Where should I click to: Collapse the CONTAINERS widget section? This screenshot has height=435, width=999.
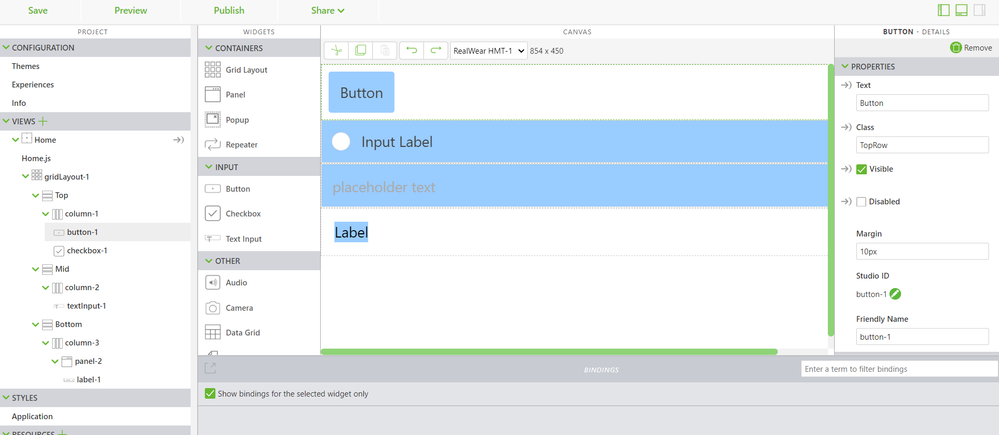pos(209,48)
